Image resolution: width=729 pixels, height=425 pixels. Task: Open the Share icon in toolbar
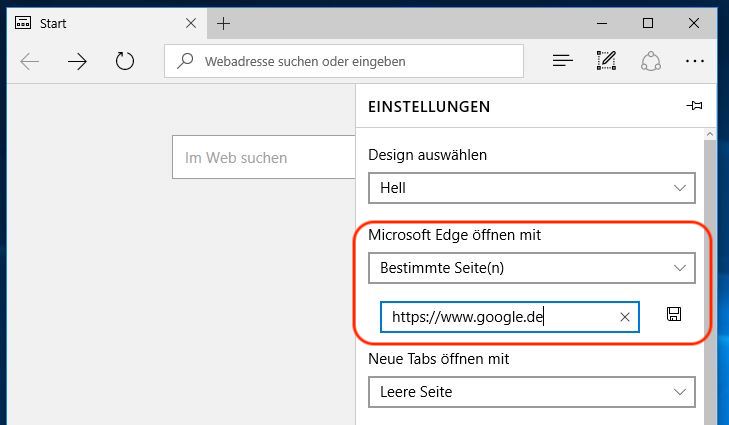coord(651,61)
